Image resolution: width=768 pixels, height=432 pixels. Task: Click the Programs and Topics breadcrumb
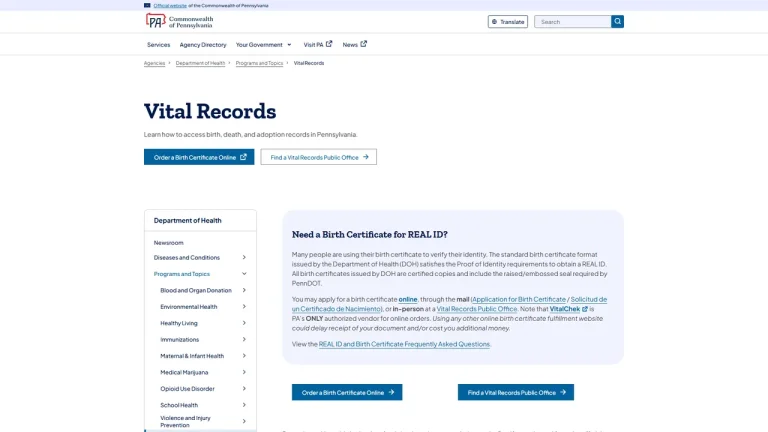pos(259,63)
